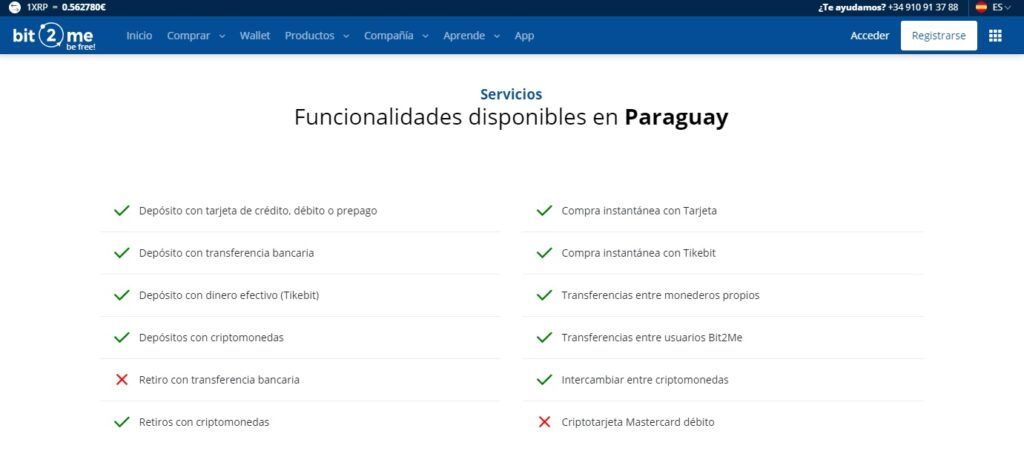Screen dimensions: 1024x457
Task: Click the red X beside Retiro con transferencia bancaria
Action: [x=121, y=379]
